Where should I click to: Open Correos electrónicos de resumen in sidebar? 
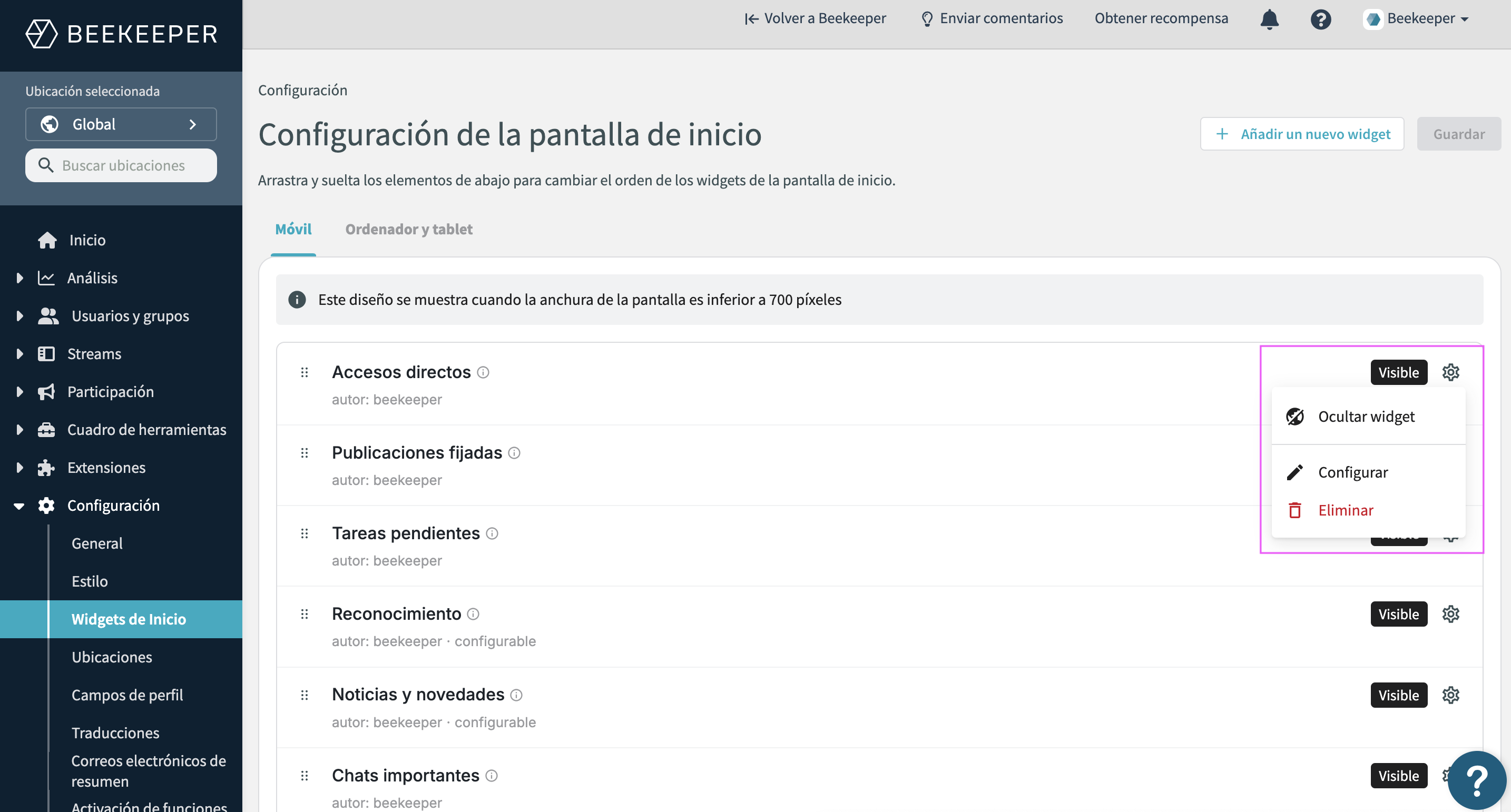coord(149,771)
